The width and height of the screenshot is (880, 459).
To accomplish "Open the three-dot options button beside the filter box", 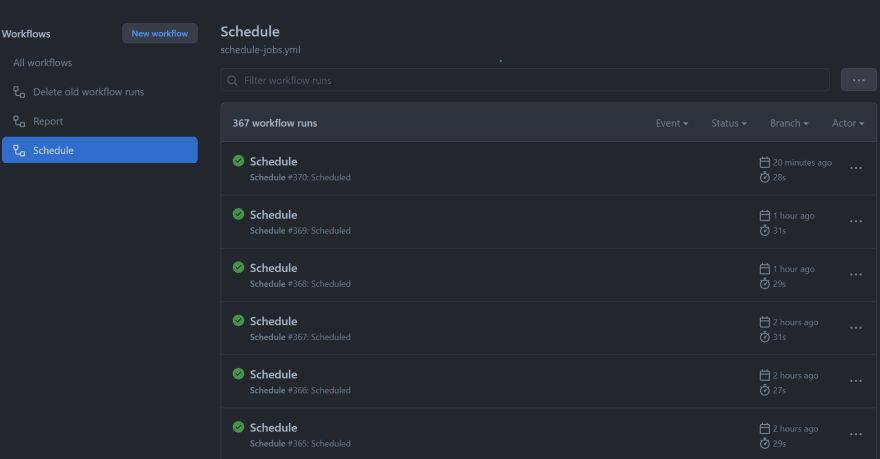I will point(858,80).
